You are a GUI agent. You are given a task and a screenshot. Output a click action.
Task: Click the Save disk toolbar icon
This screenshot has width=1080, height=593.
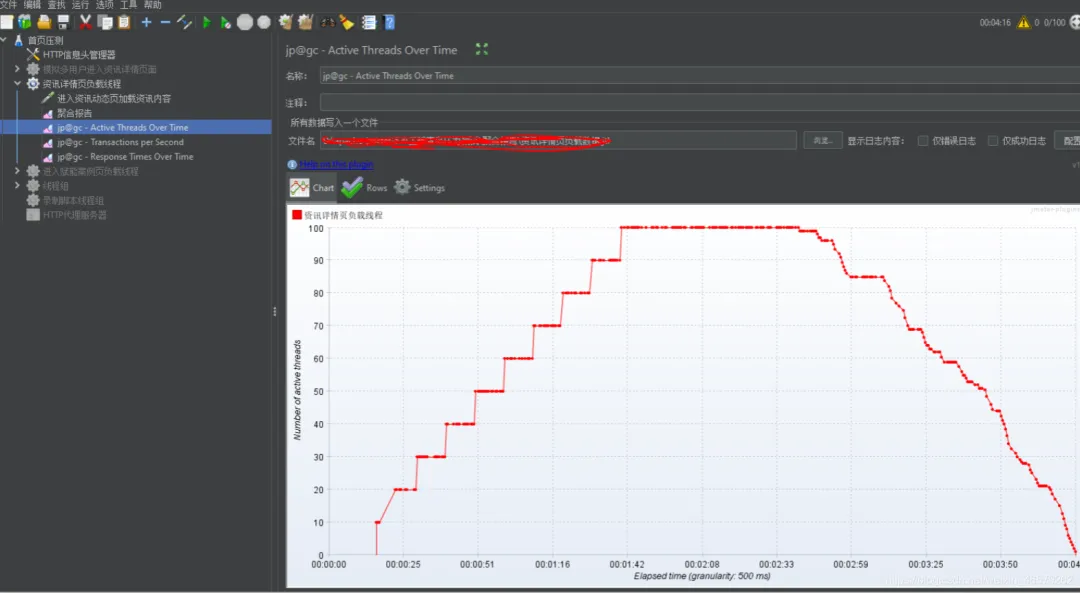click(x=63, y=23)
